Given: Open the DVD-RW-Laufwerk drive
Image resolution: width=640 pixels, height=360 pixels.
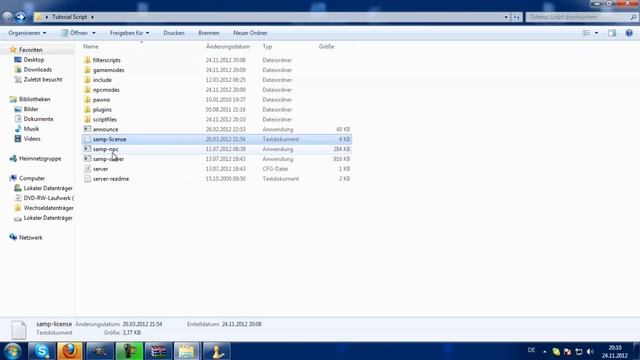Looking at the screenshot, I should [x=49, y=198].
